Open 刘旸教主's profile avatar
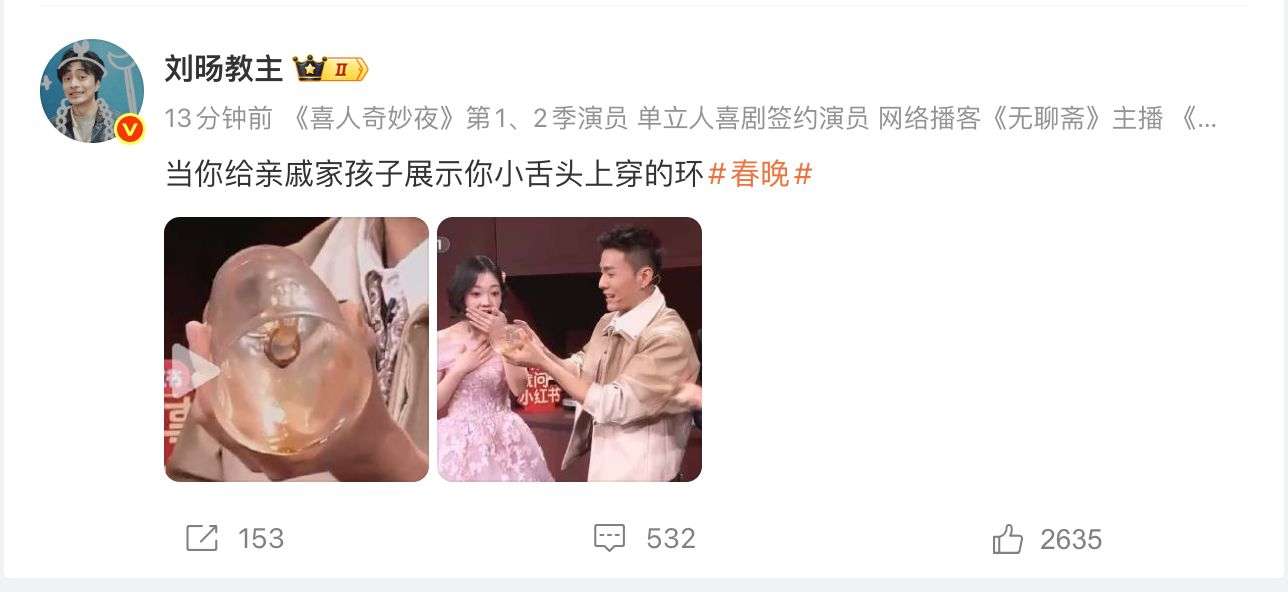The image size is (1288, 592). pos(92,91)
